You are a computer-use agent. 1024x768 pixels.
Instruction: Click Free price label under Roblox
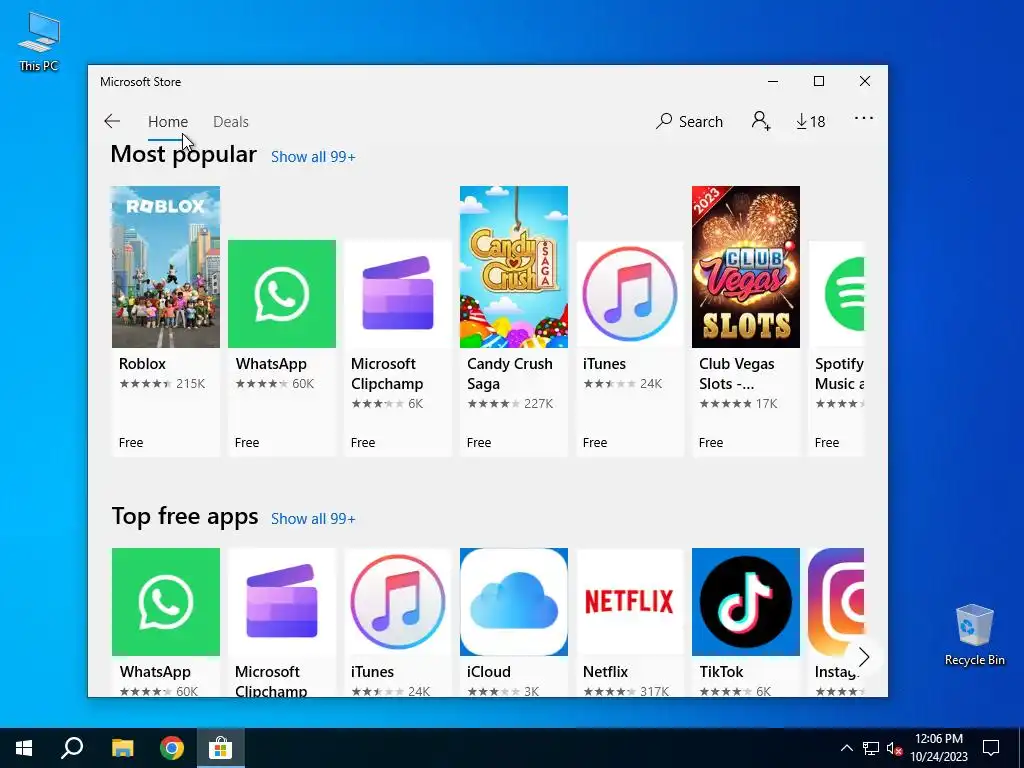tap(131, 443)
